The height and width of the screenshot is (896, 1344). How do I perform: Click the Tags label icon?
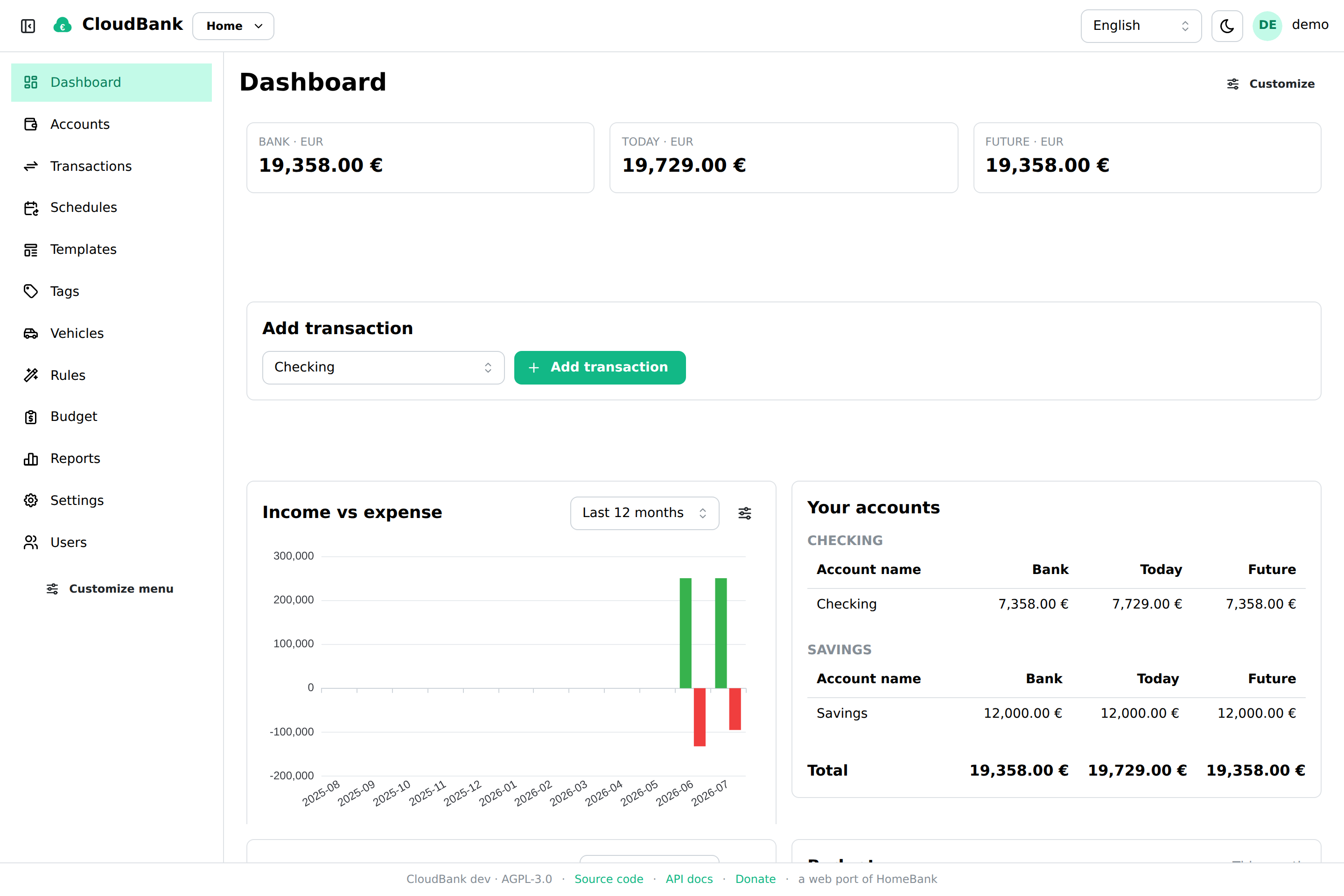(x=31, y=291)
